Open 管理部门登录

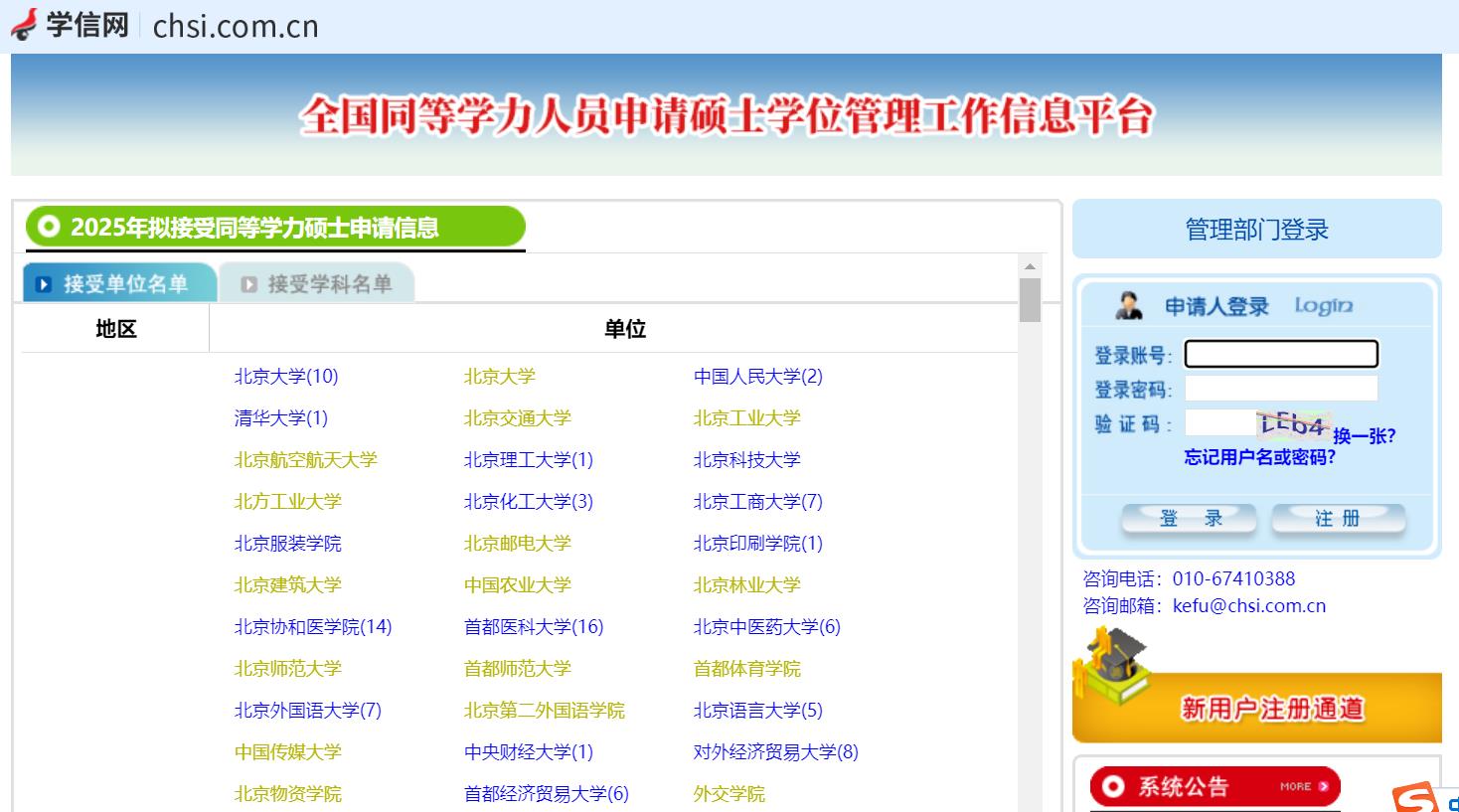click(1256, 230)
